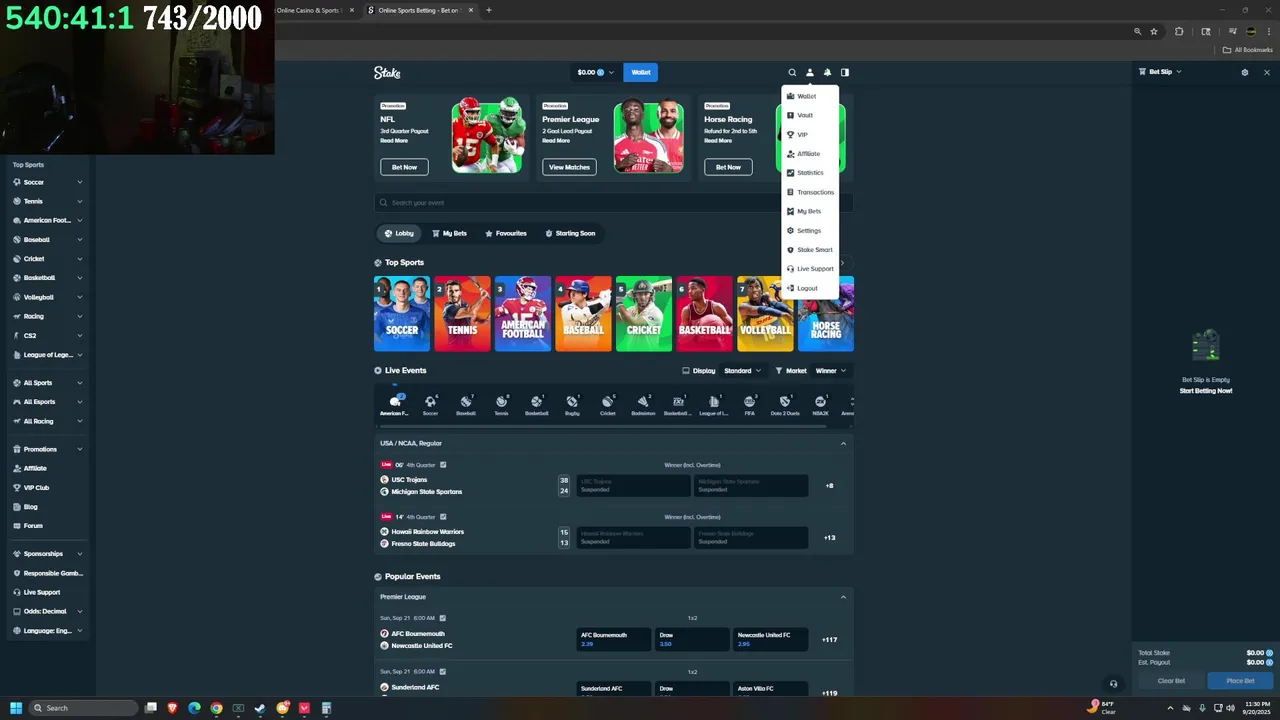Open Windows Start menu
This screenshot has width=1280, height=720.
[16, 708]
